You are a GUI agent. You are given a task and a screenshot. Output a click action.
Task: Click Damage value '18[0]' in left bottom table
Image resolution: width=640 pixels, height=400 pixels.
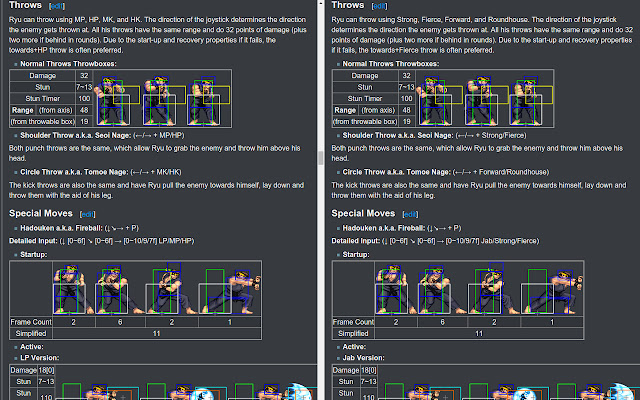46,370
